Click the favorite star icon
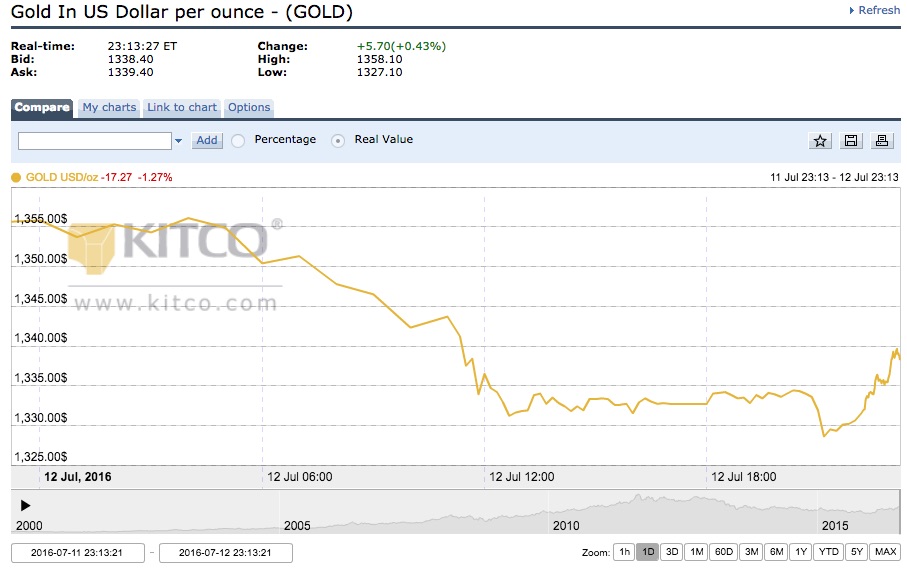This screenshot has width=907, height=571. (x=820, y=141)
